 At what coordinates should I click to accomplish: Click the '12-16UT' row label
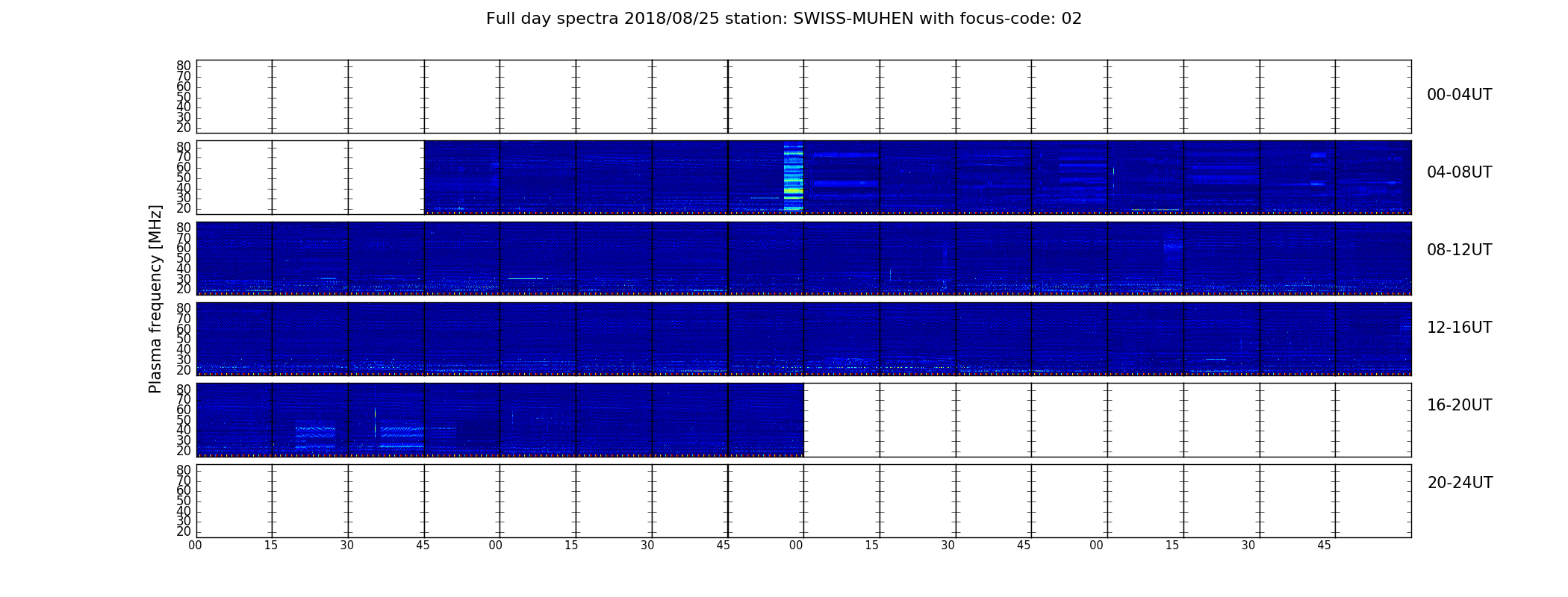(x=1459, y=328)
